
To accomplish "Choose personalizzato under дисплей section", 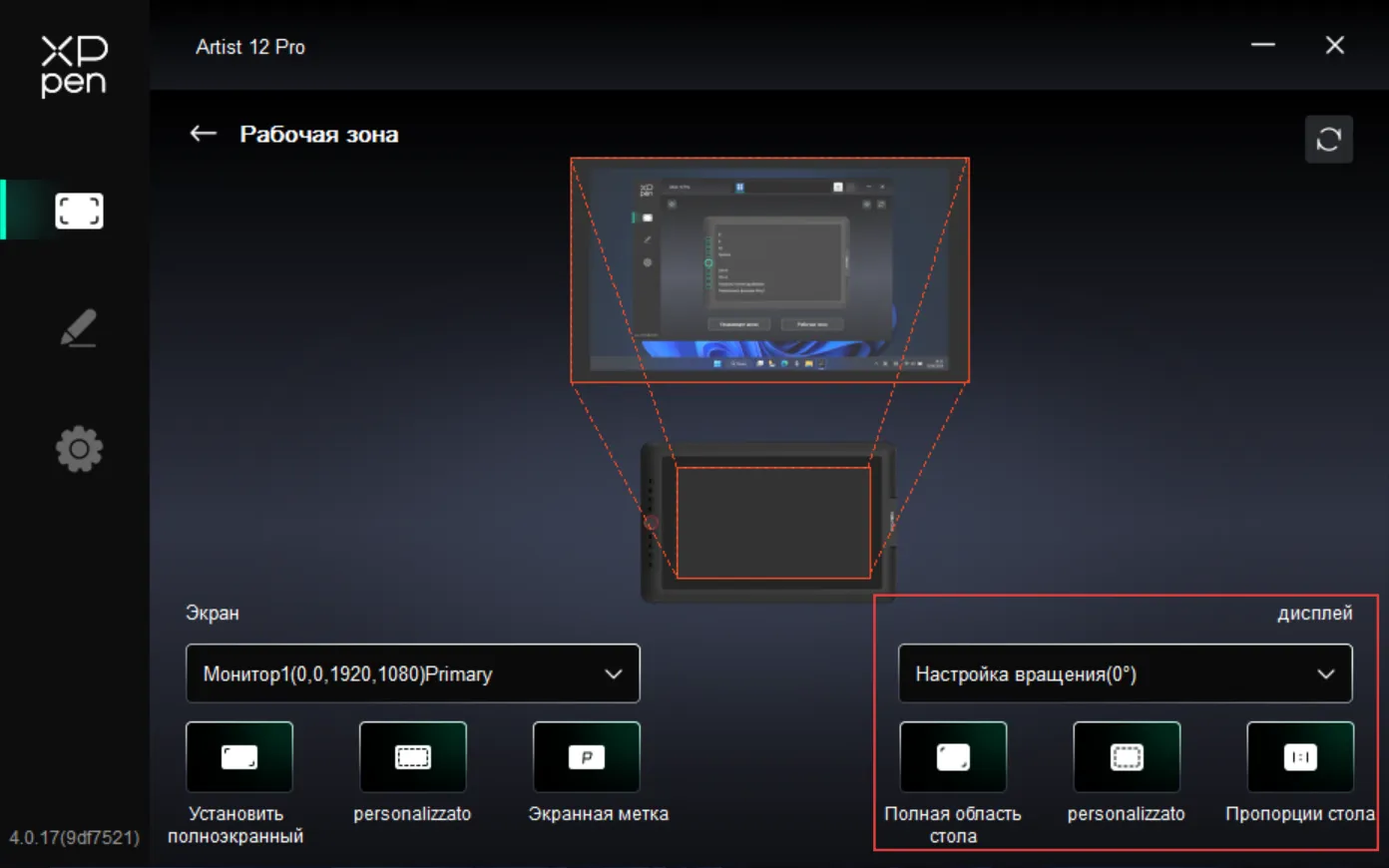I will click(1127, 757).
